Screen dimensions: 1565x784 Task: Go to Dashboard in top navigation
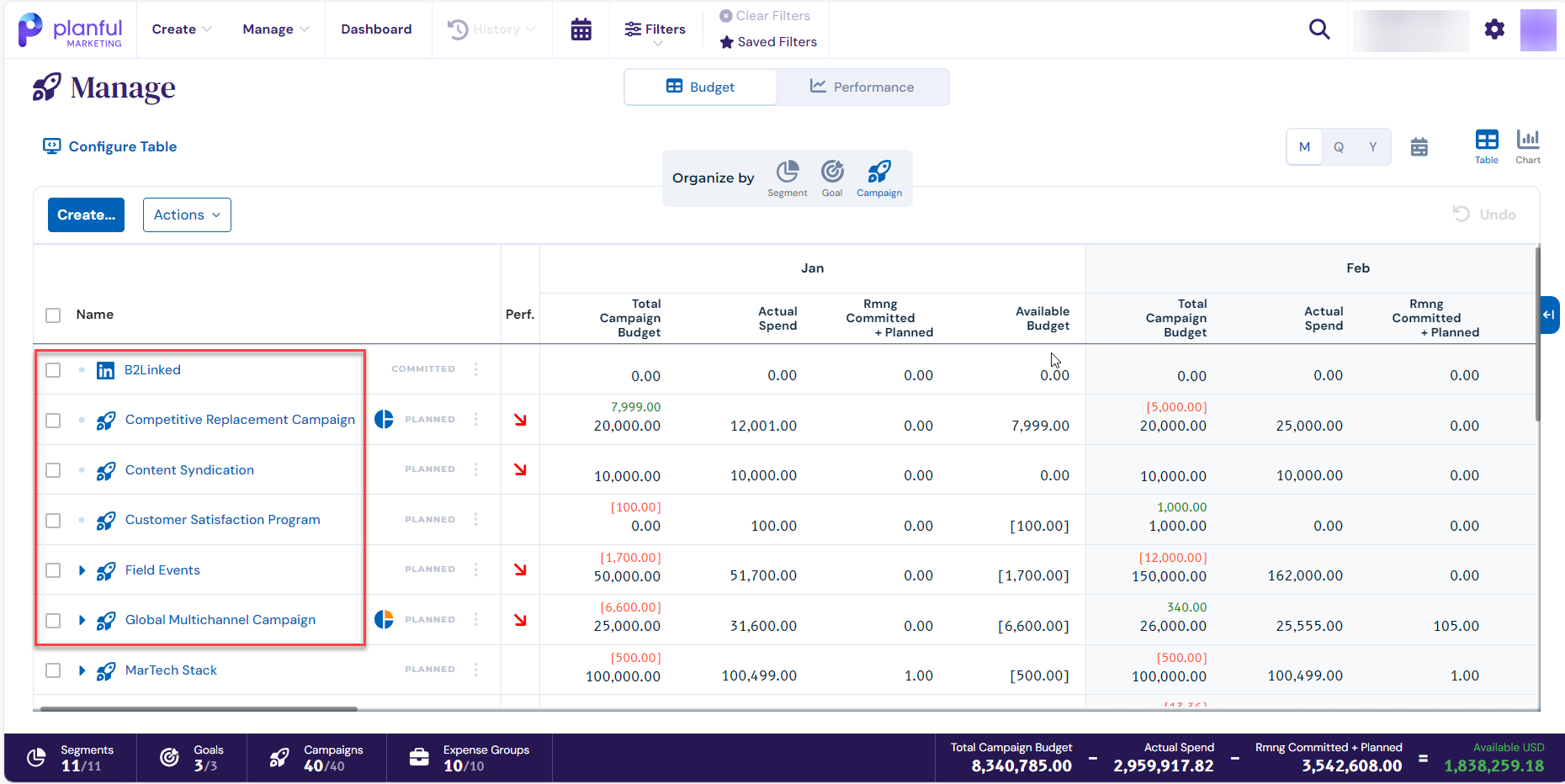click(x=376, y=29)
